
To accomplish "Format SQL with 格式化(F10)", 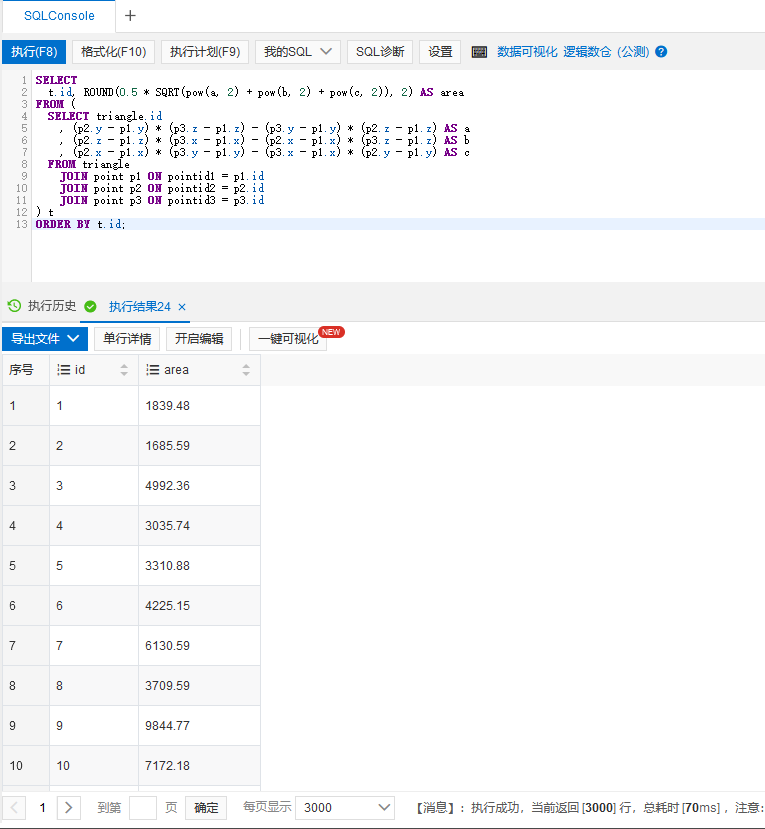I will coord(114,52).
